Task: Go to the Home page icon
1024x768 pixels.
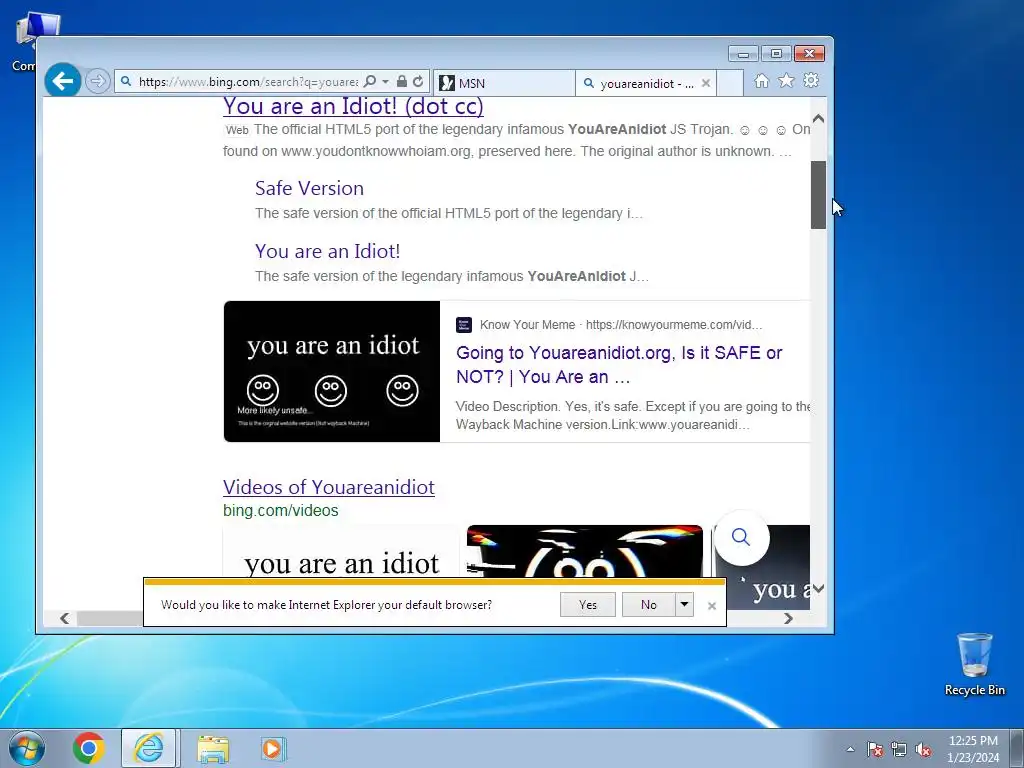Action: (x=761, y=80)
